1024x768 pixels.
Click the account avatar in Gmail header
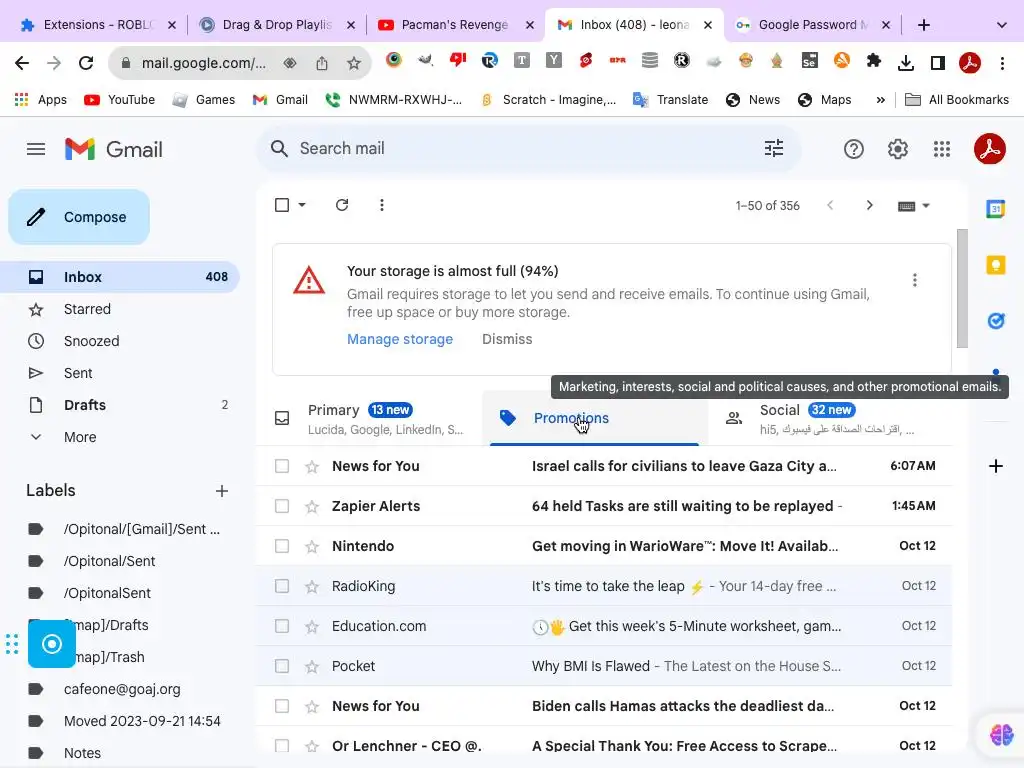tap(989, 149)
